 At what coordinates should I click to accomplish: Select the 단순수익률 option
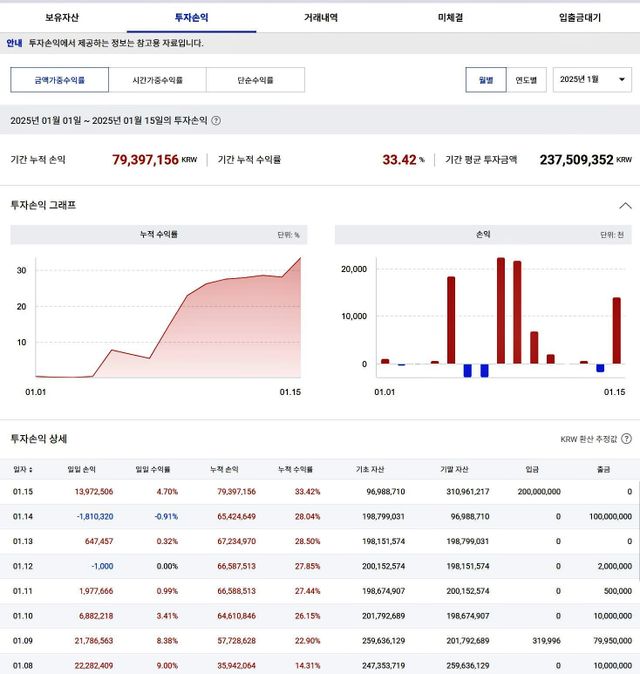point(255,80)
